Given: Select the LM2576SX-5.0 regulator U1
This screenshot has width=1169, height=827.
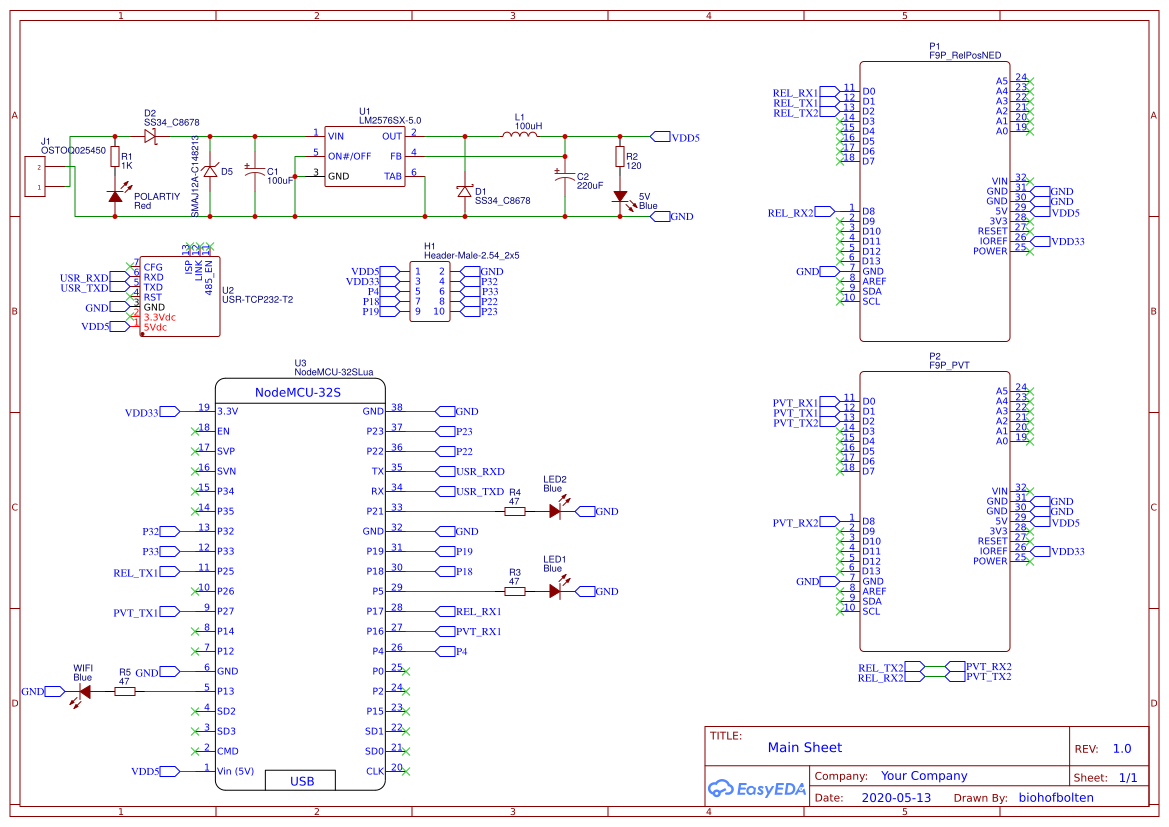Looking at the screenshot, I should pos(366,158).
